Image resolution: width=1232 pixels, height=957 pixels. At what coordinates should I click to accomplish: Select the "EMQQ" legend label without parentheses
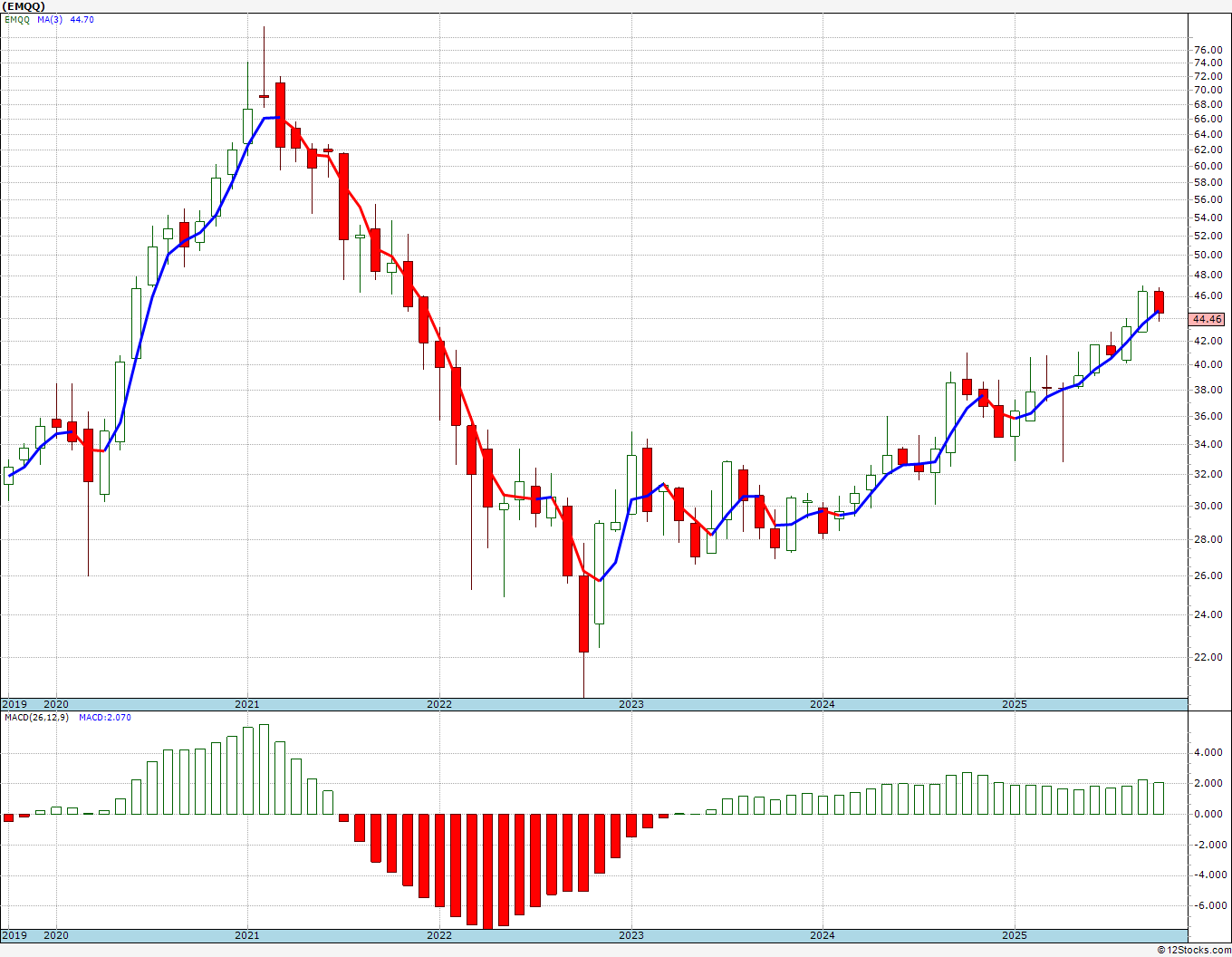tap(17, 19)
